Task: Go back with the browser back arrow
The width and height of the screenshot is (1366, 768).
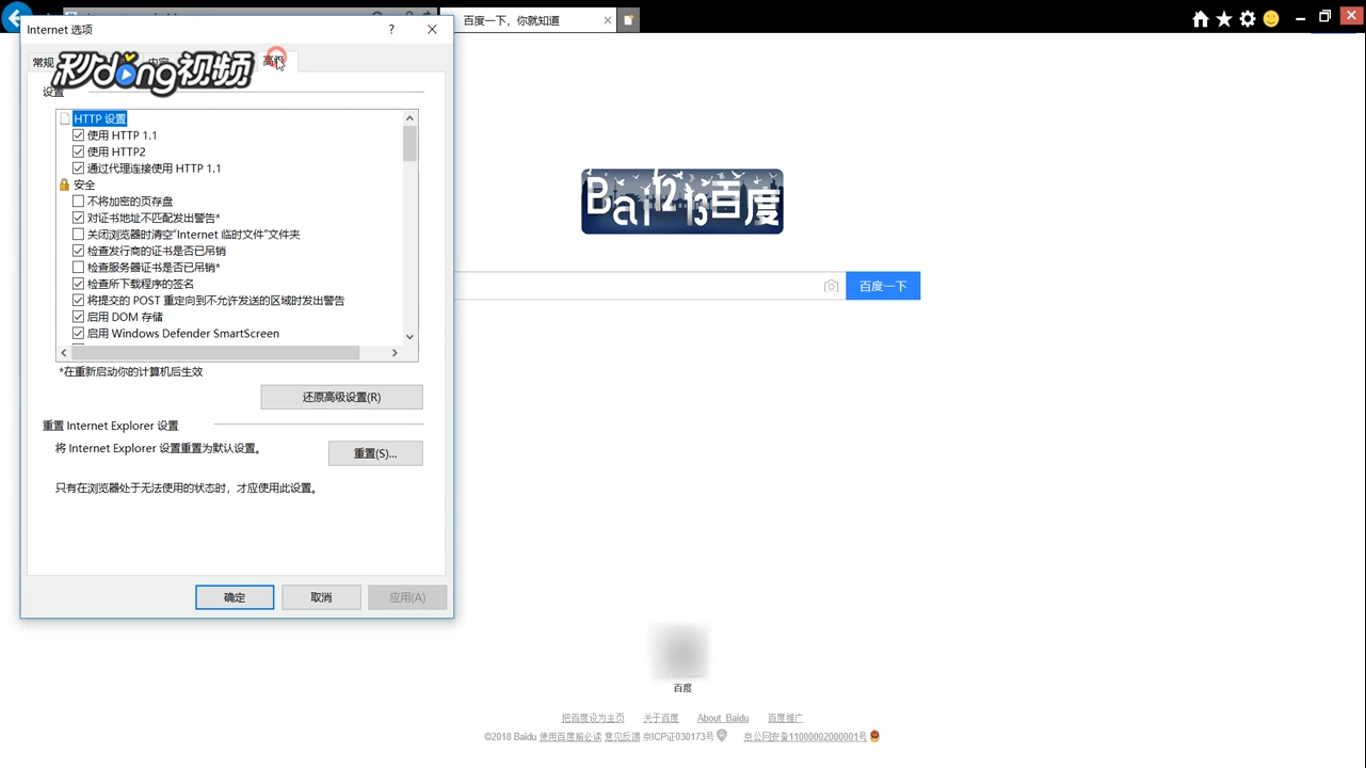Action: point(14,18)
